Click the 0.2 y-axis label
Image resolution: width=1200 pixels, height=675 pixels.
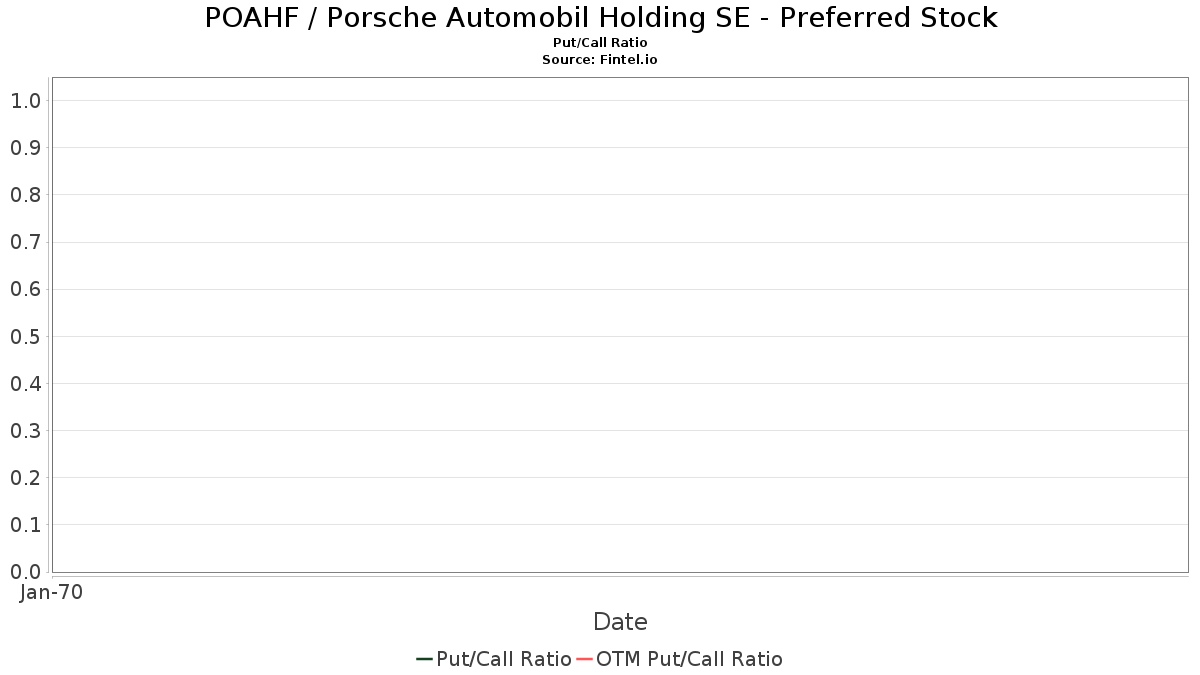click(25, 478)
